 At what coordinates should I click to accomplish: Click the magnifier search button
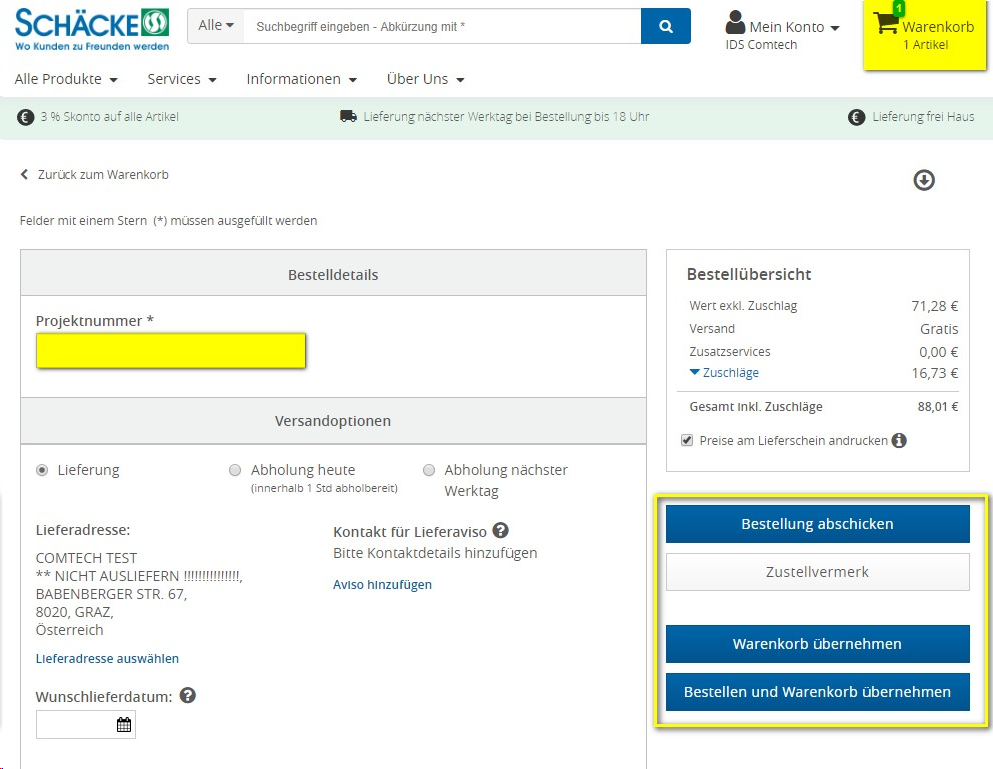click(665, 26)
